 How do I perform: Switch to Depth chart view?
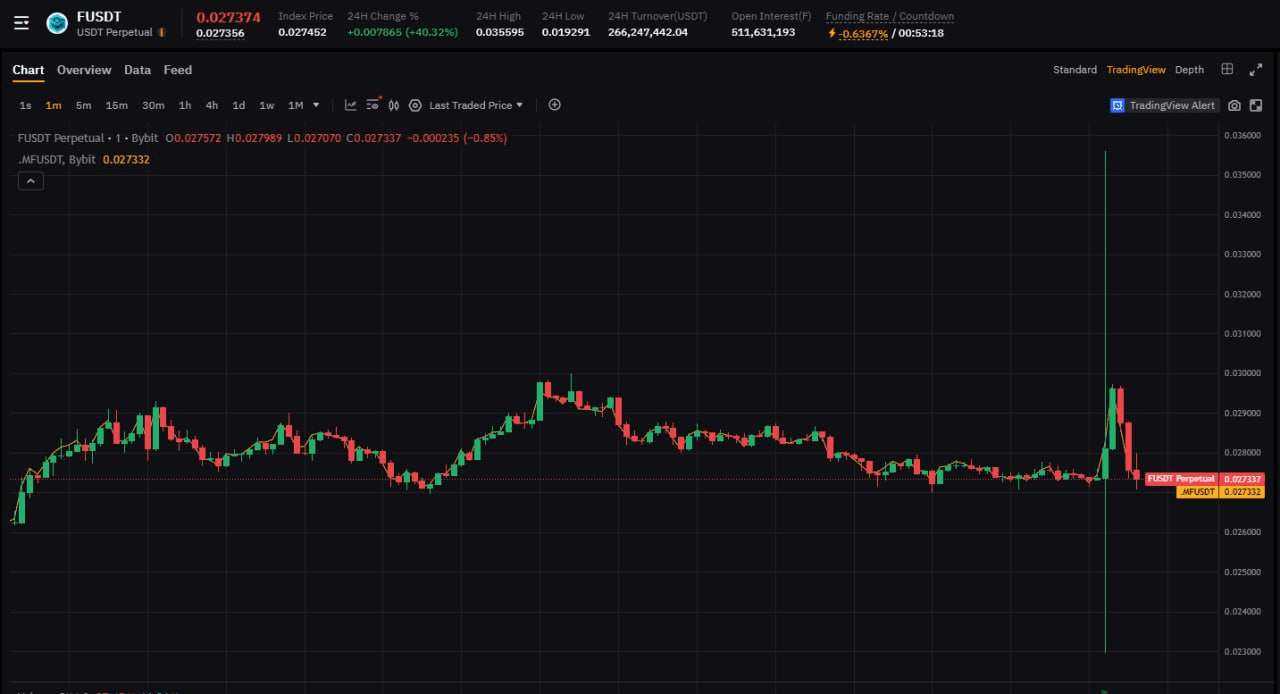coord(1189,70)
